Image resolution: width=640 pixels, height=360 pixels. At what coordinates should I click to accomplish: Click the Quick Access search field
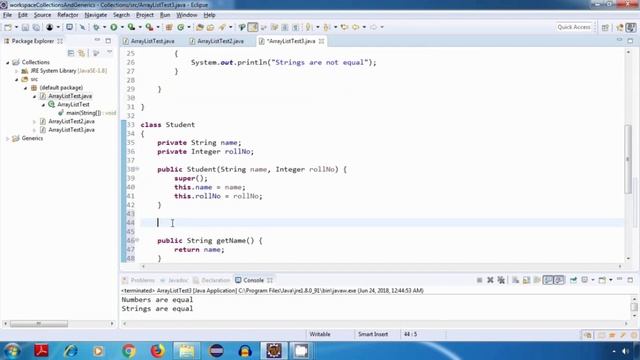tap(574, 27)
